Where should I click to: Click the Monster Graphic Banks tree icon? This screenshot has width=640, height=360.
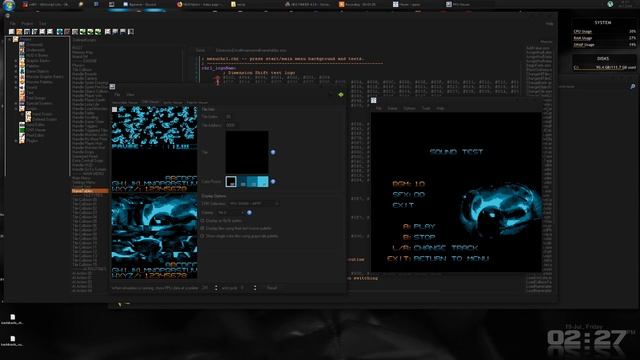(x=22, y=76)
